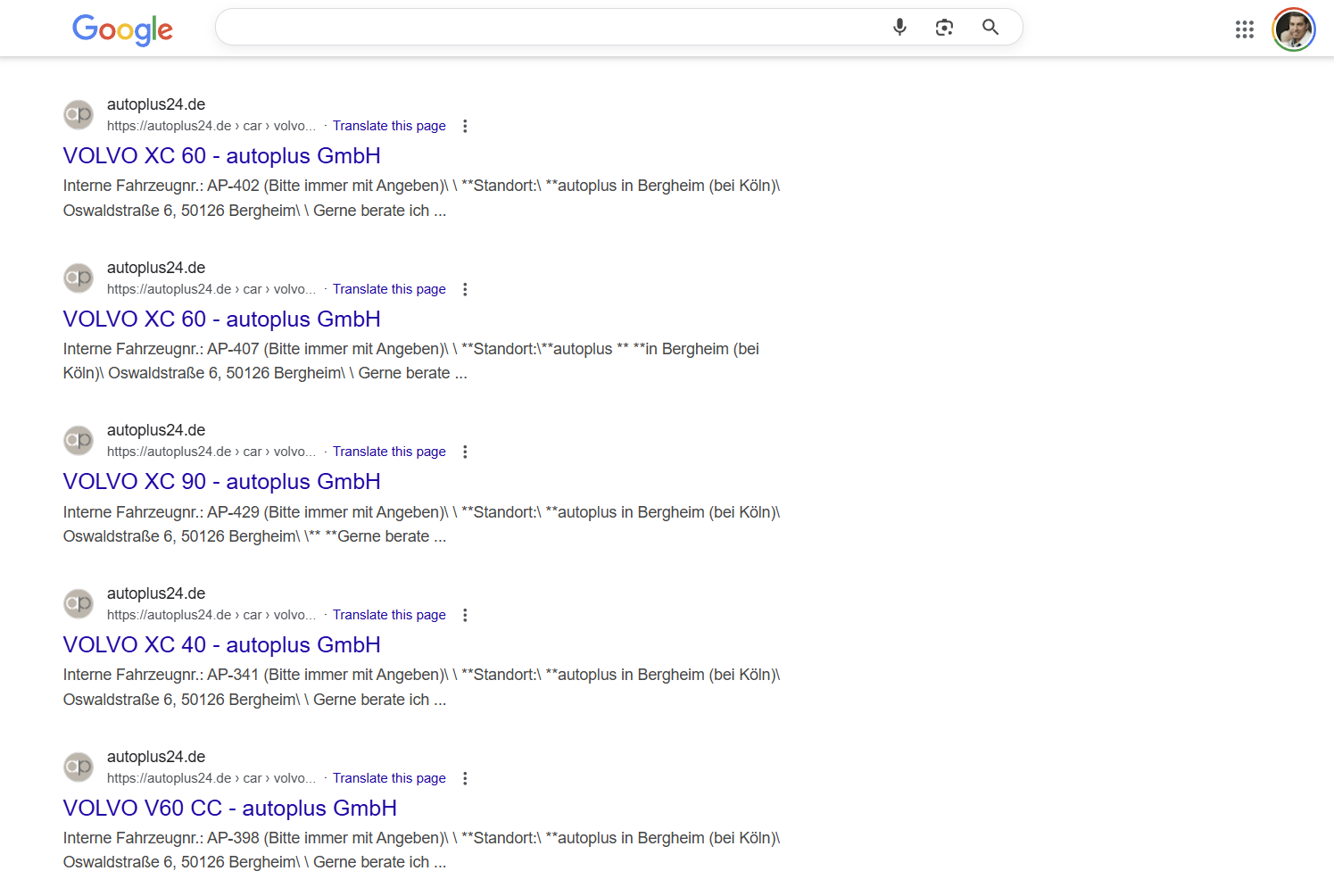Click the magnifying glass search button
This screenshot has width=1334, height=896.
point(990,28)
